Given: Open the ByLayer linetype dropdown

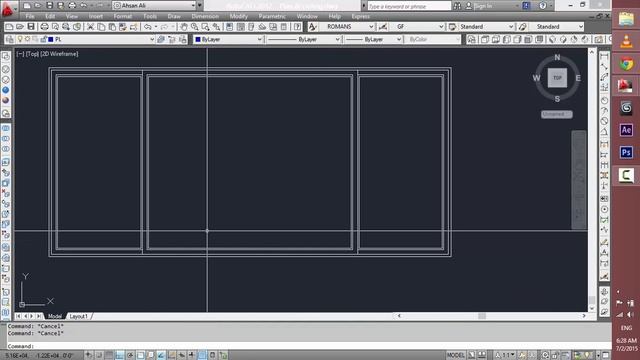Looking at the screenshot, I should (337, 39).
